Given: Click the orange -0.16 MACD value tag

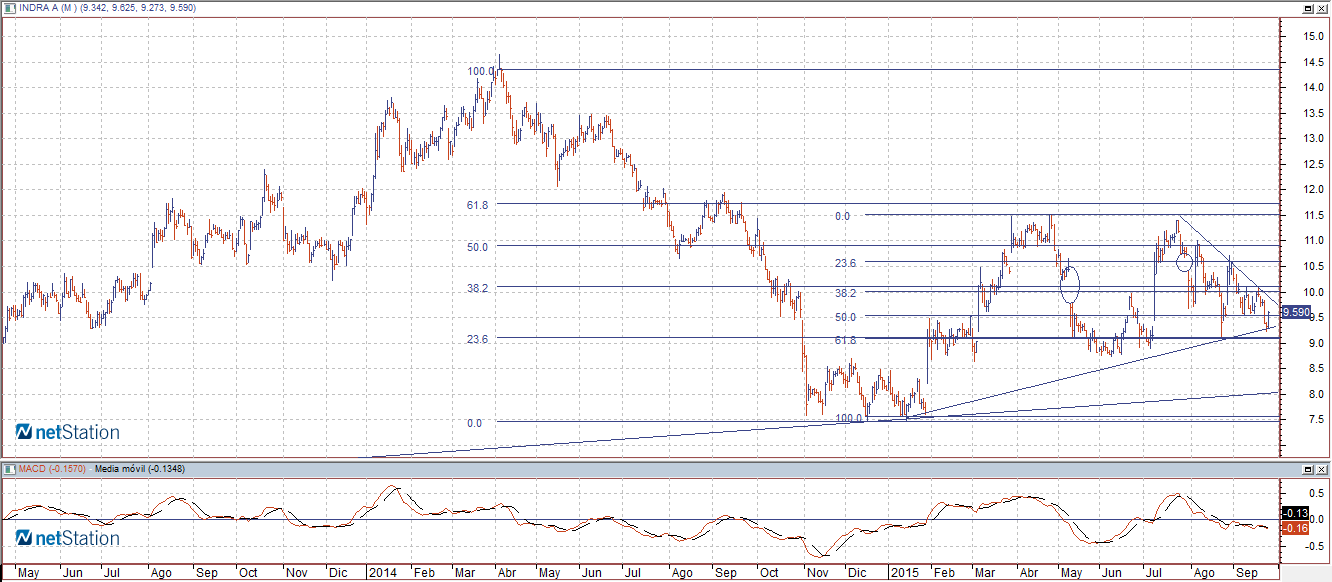Looking at the screenshot, I should pyautogui.click(x=1295, y=527).
